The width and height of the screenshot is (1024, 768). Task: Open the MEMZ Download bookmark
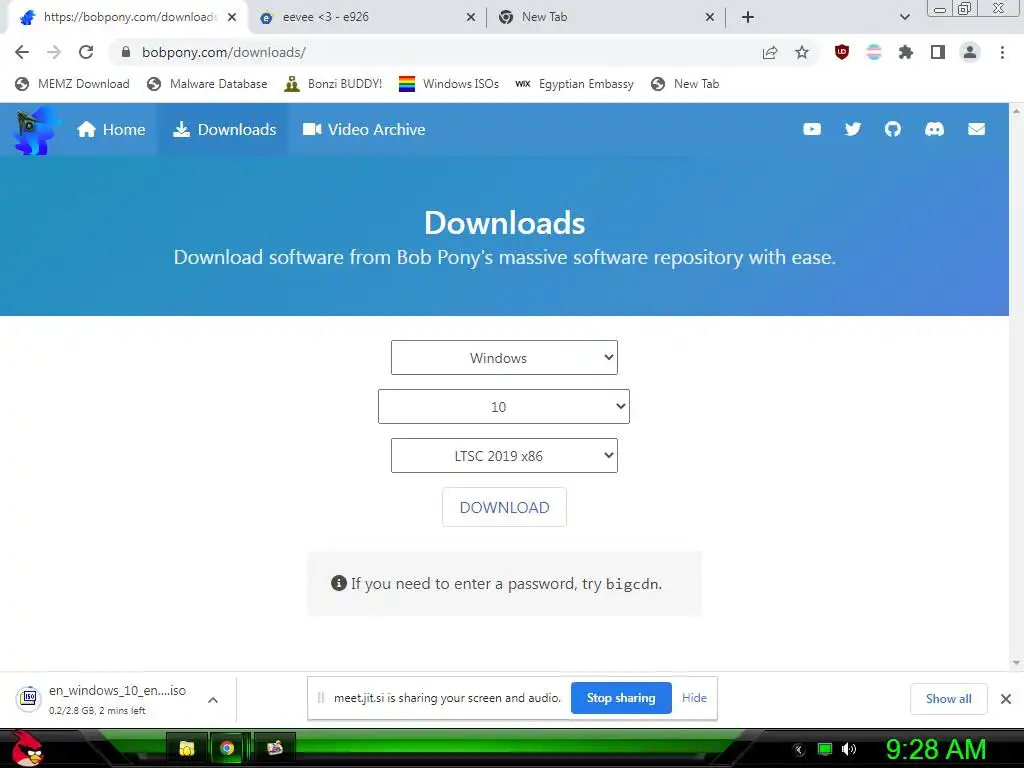(72, 84)
